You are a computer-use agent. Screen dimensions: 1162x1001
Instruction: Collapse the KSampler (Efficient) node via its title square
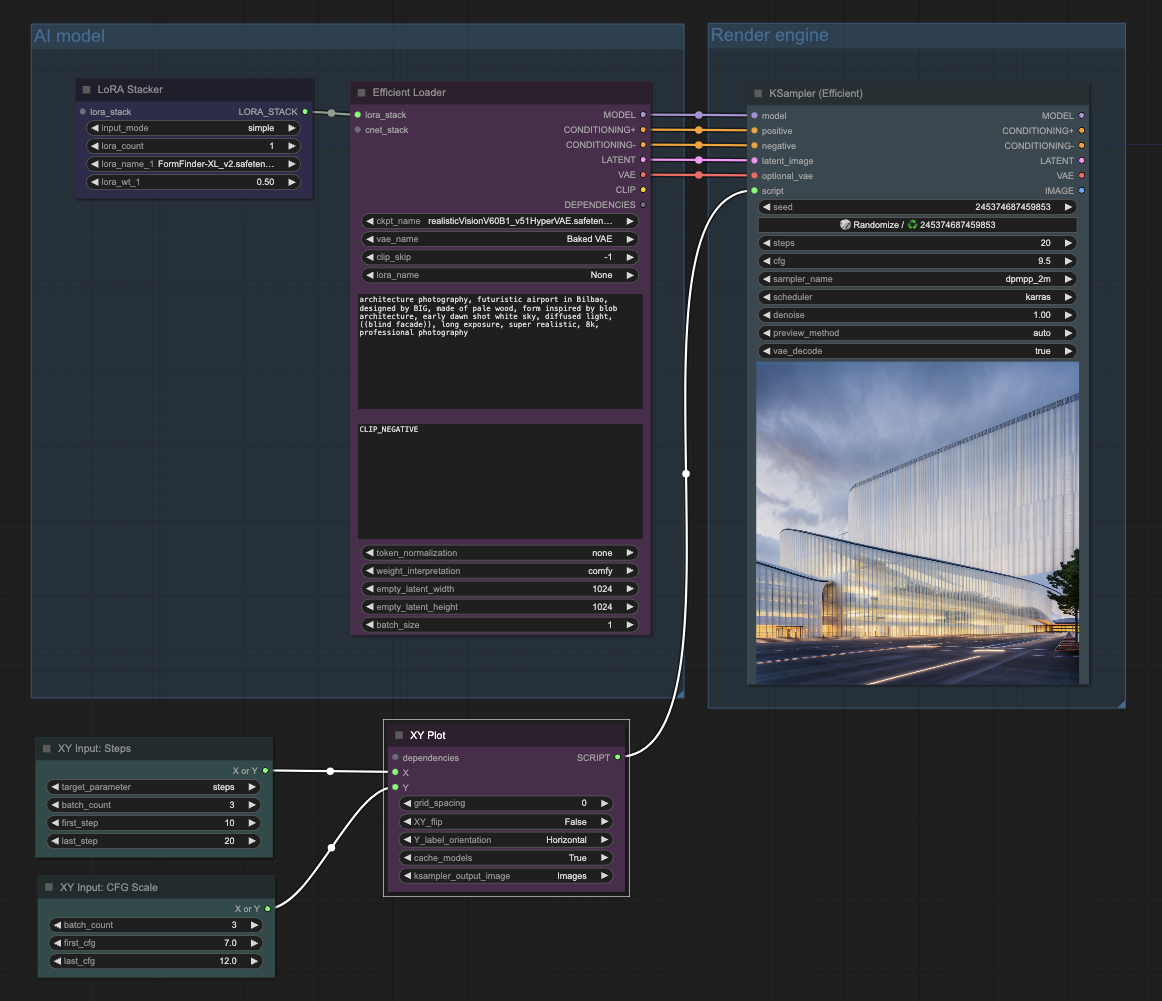pyautogui.click(x=757, y=94)
